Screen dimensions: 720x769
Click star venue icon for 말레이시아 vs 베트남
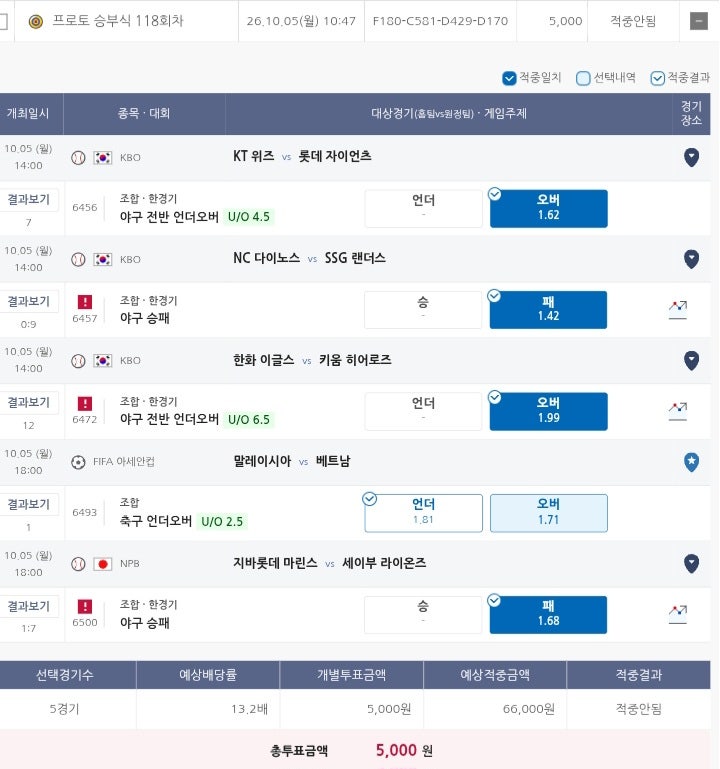point(691,462)
